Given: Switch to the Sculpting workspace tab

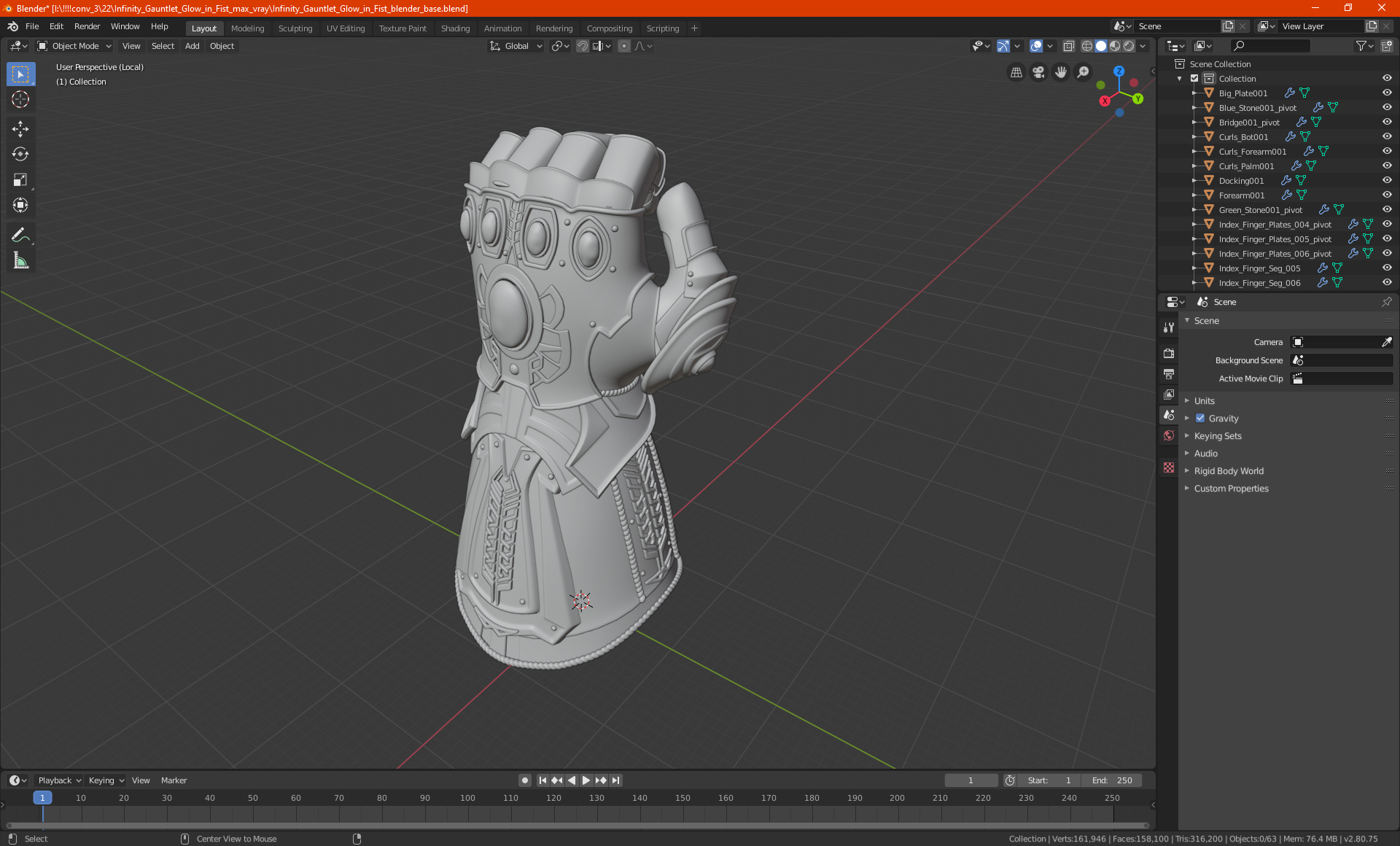Looking at the screenshot, I should (x=295, y=28).
